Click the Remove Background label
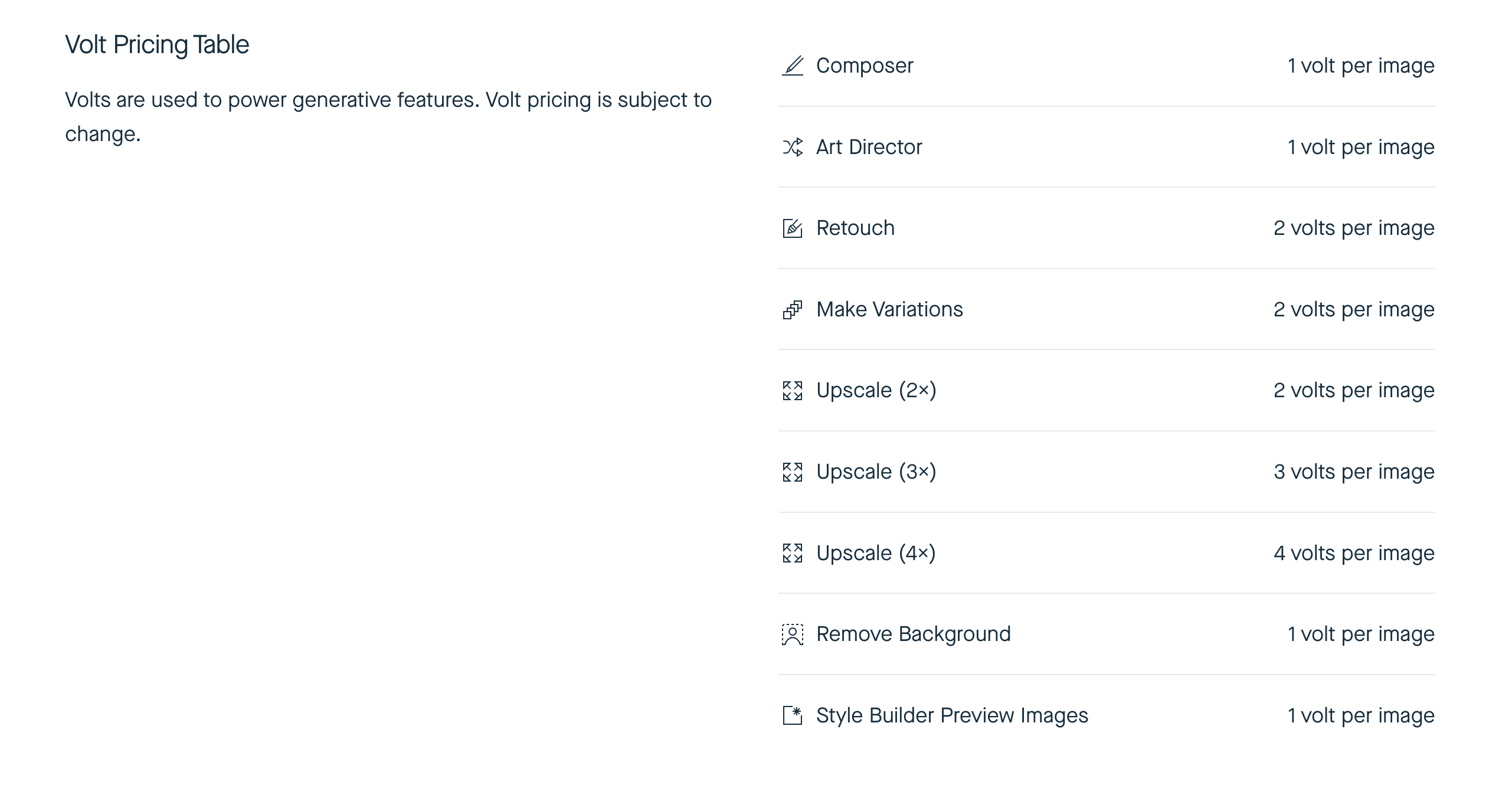 (x=913, y=634)
